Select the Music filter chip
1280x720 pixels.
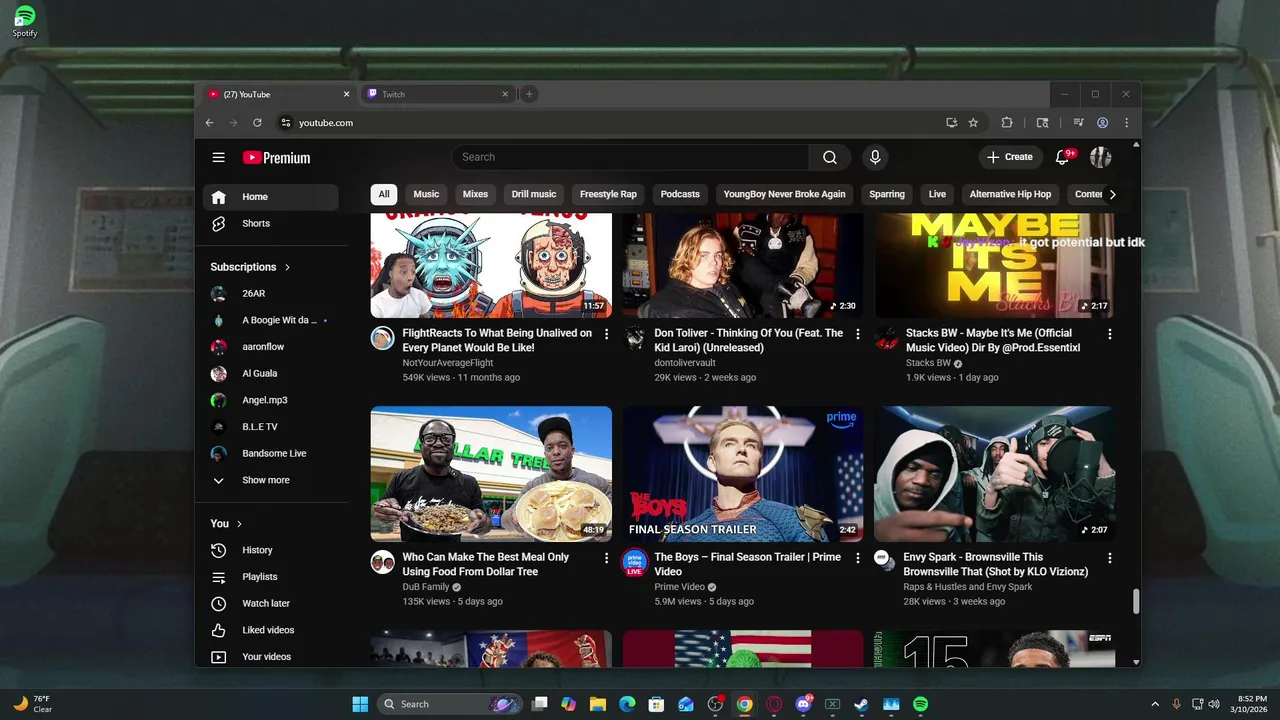(x=426, y=194)
